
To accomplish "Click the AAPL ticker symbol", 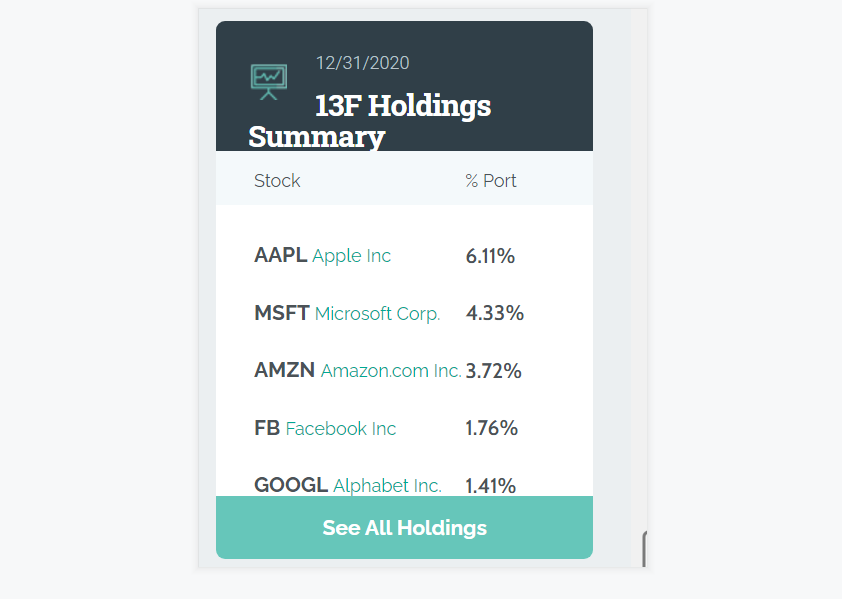I will [280, 256].
